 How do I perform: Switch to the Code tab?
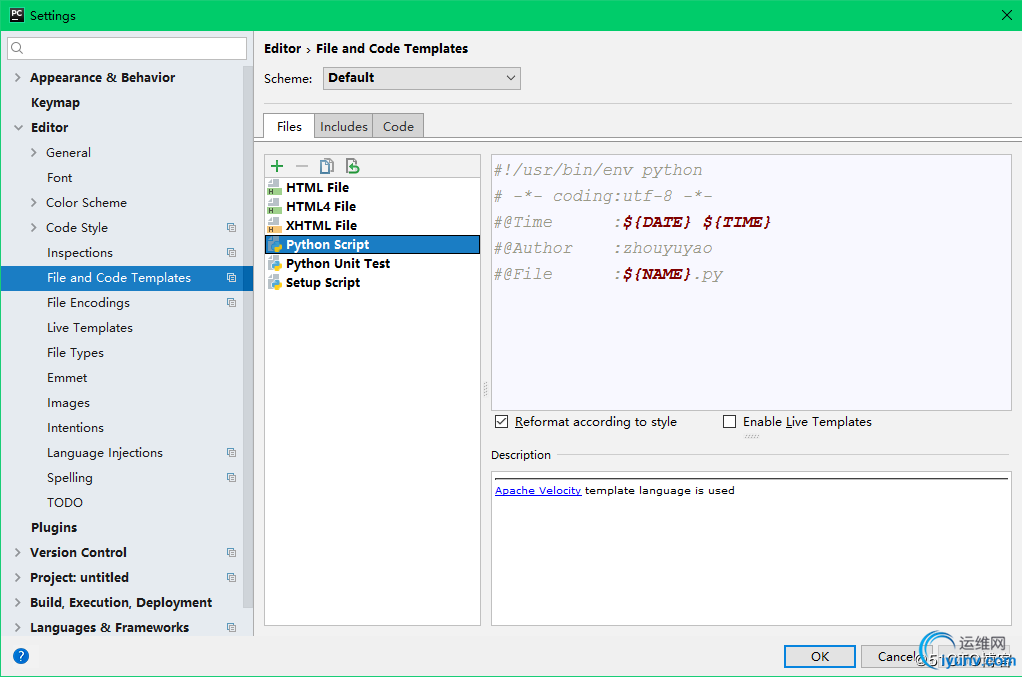(398, 126)
